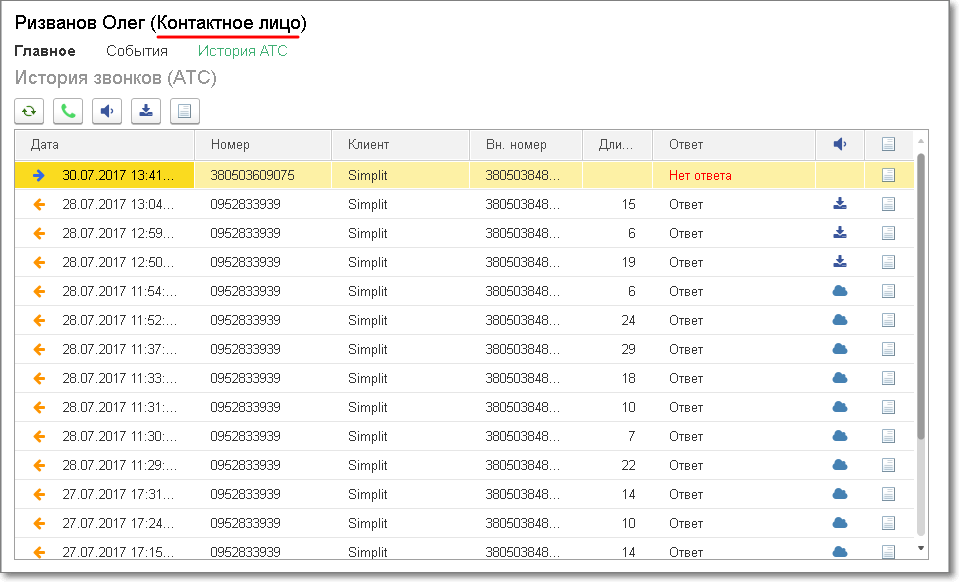The width and height of the screenshot is (959, 582).
Task: Click the download recording toolbar button
Action: click(146, 111)
